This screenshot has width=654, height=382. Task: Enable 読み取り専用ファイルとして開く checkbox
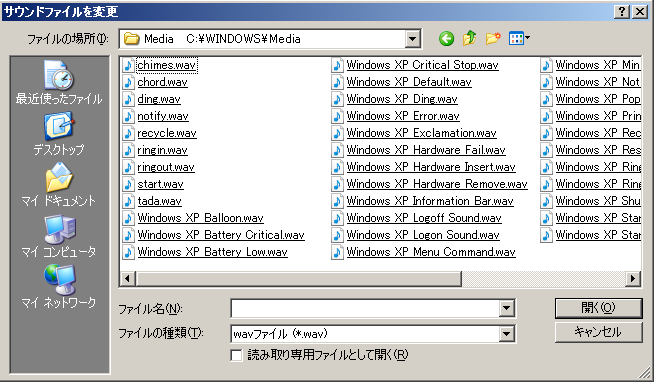coord(236,355)
